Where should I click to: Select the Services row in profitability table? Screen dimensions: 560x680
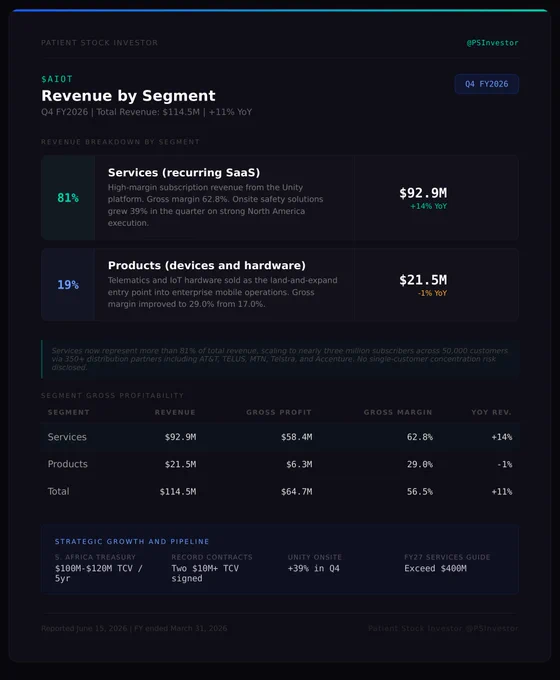(280, 437)
